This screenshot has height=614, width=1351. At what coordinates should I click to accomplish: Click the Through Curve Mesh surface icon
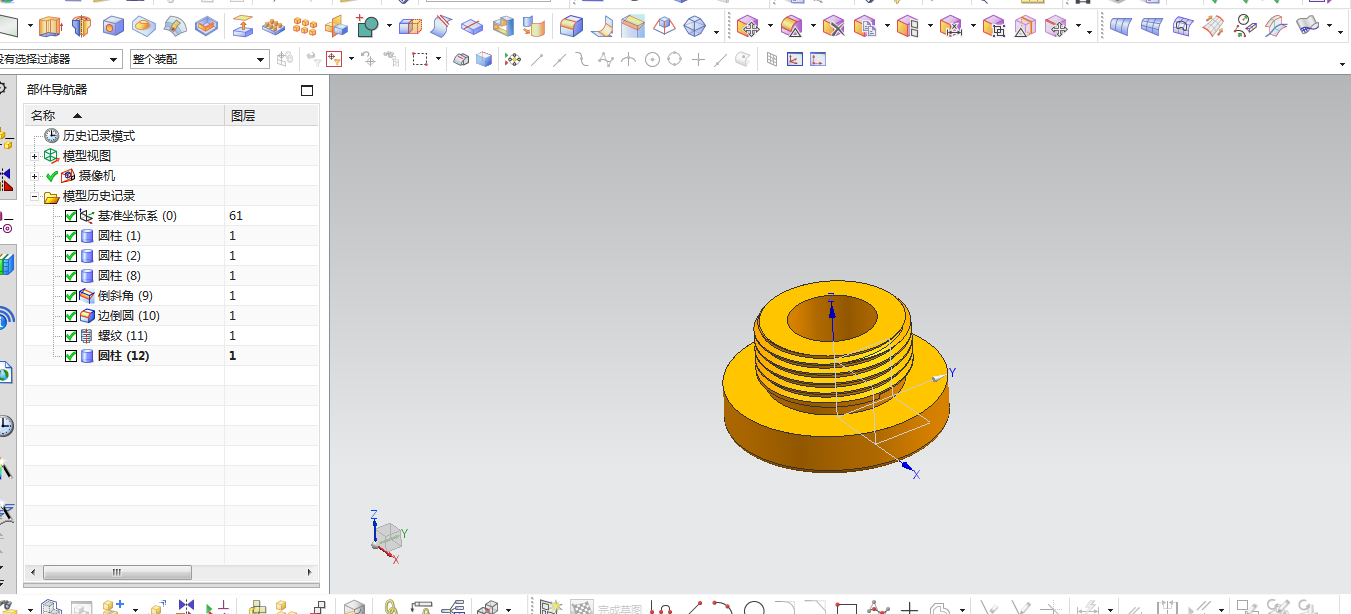click(1152, 26)
